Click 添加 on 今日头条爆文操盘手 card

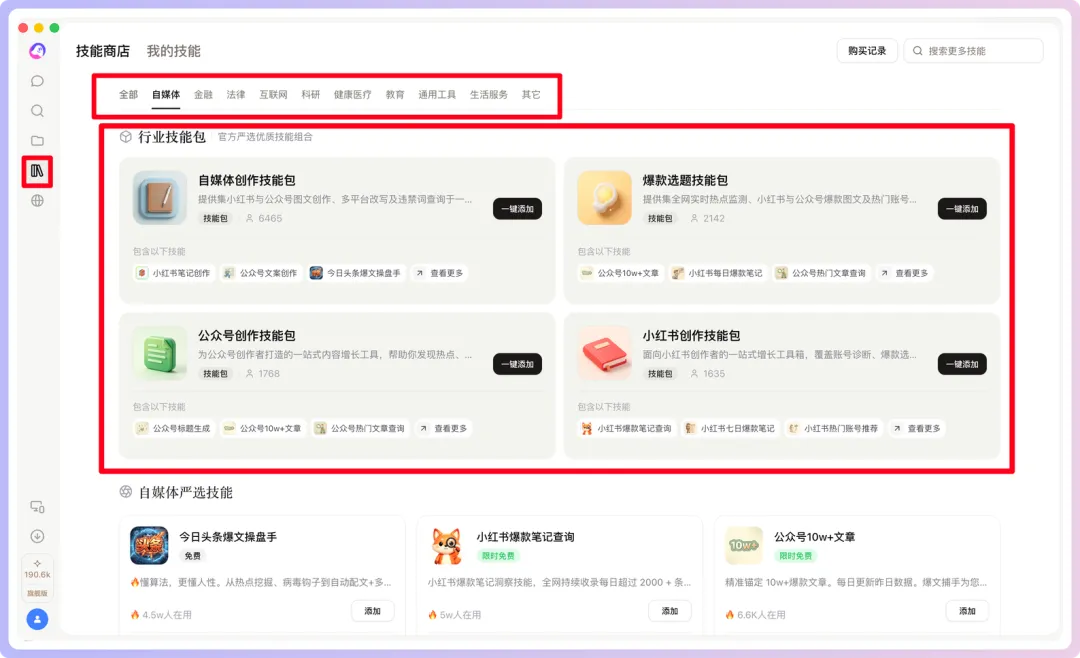point(373,611)
